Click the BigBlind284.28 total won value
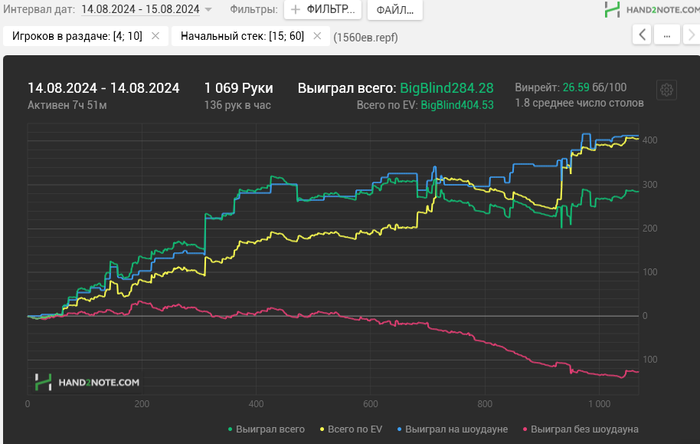Screen dimensions: 700x444 click(446, 88)
